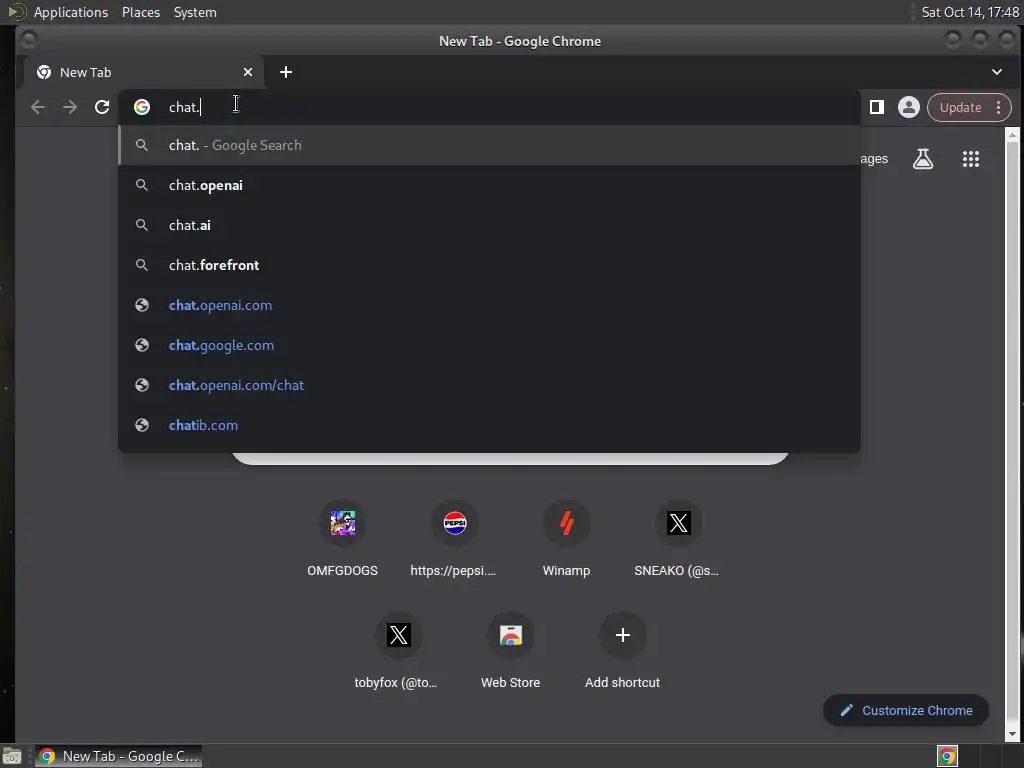Open the profile avatar menu
Viewport: 1024px width, 768px height.
(908, 107)
